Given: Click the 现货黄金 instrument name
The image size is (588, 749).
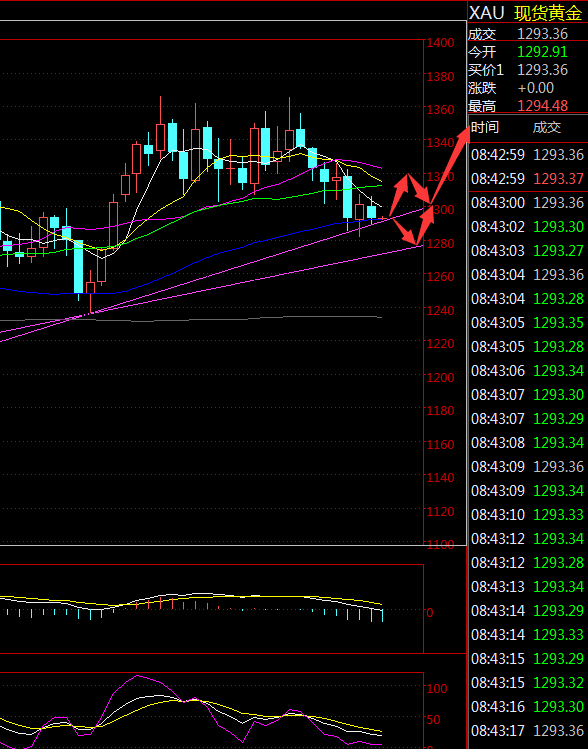Looking at the screenshot, I should 547,13.
